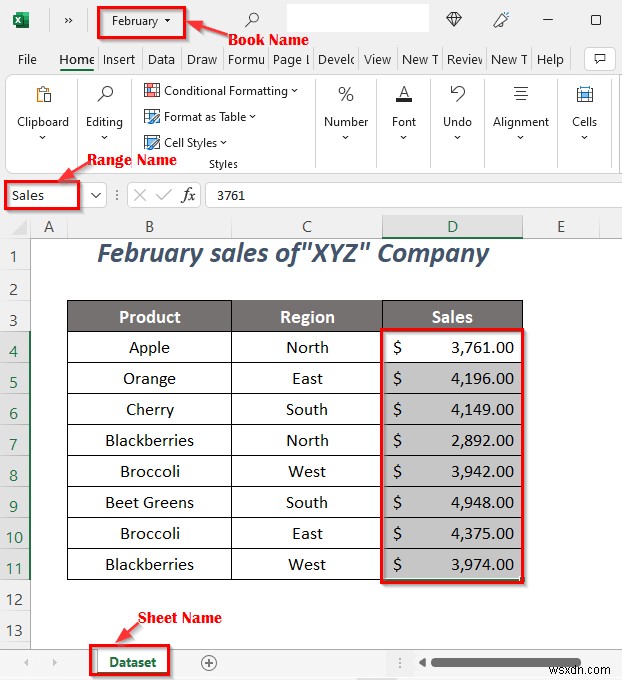Click the Alignment lines icon

[521, 94]
